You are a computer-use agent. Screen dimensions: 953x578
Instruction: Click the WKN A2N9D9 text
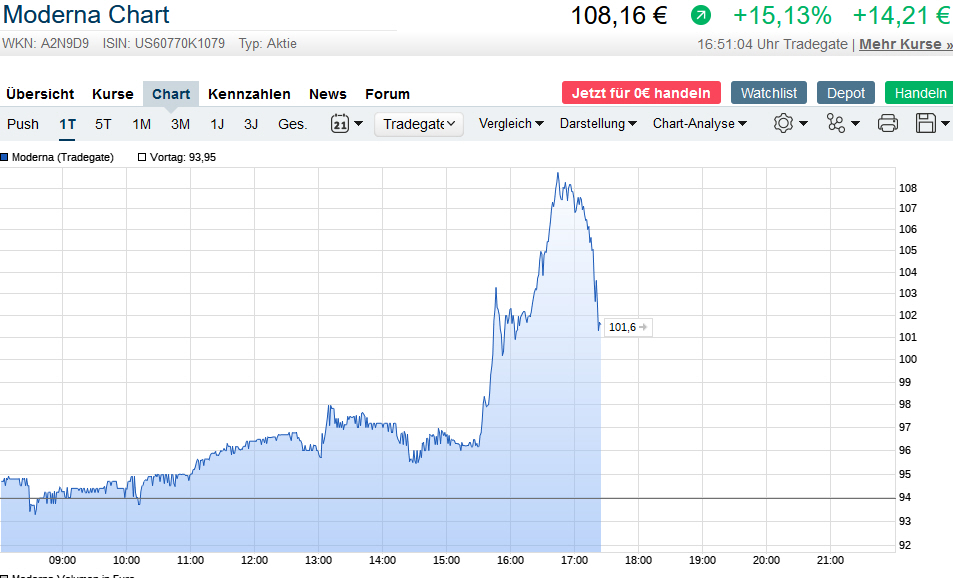tap(46, 44)
